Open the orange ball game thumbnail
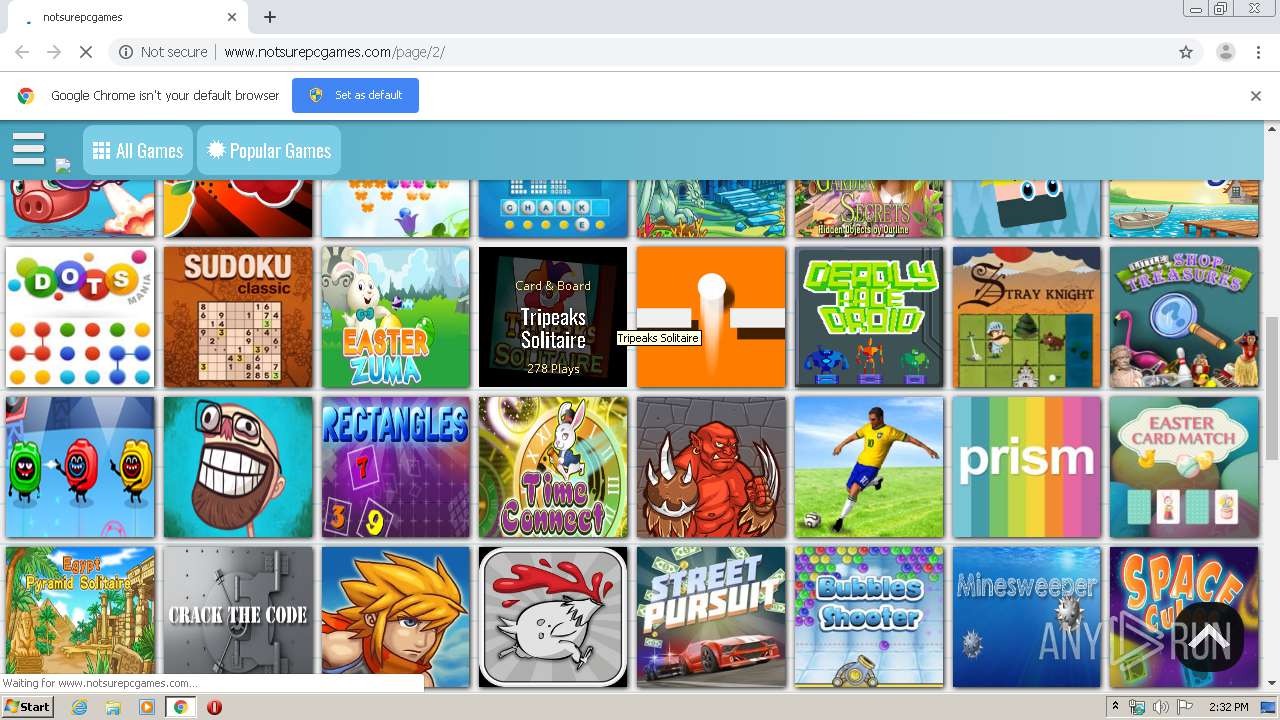1280x720 pixels. coord(711,317)
